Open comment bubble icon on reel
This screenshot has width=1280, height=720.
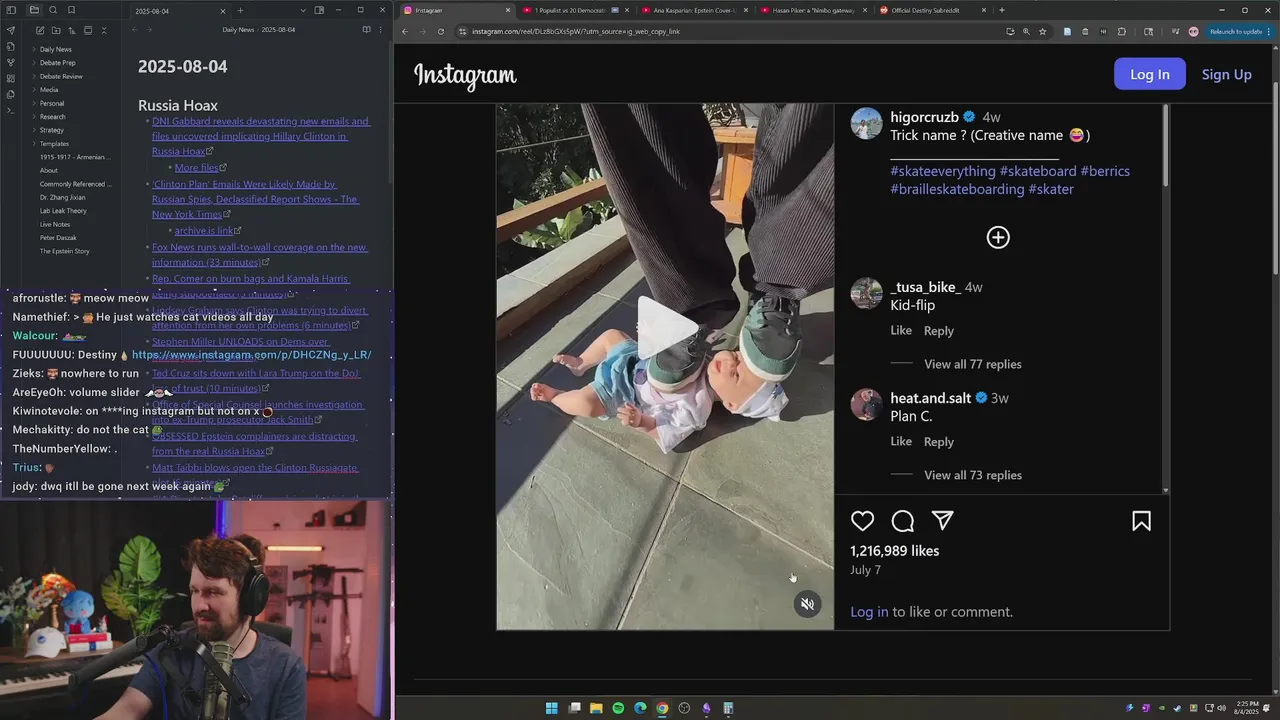(x=903, y=521)
